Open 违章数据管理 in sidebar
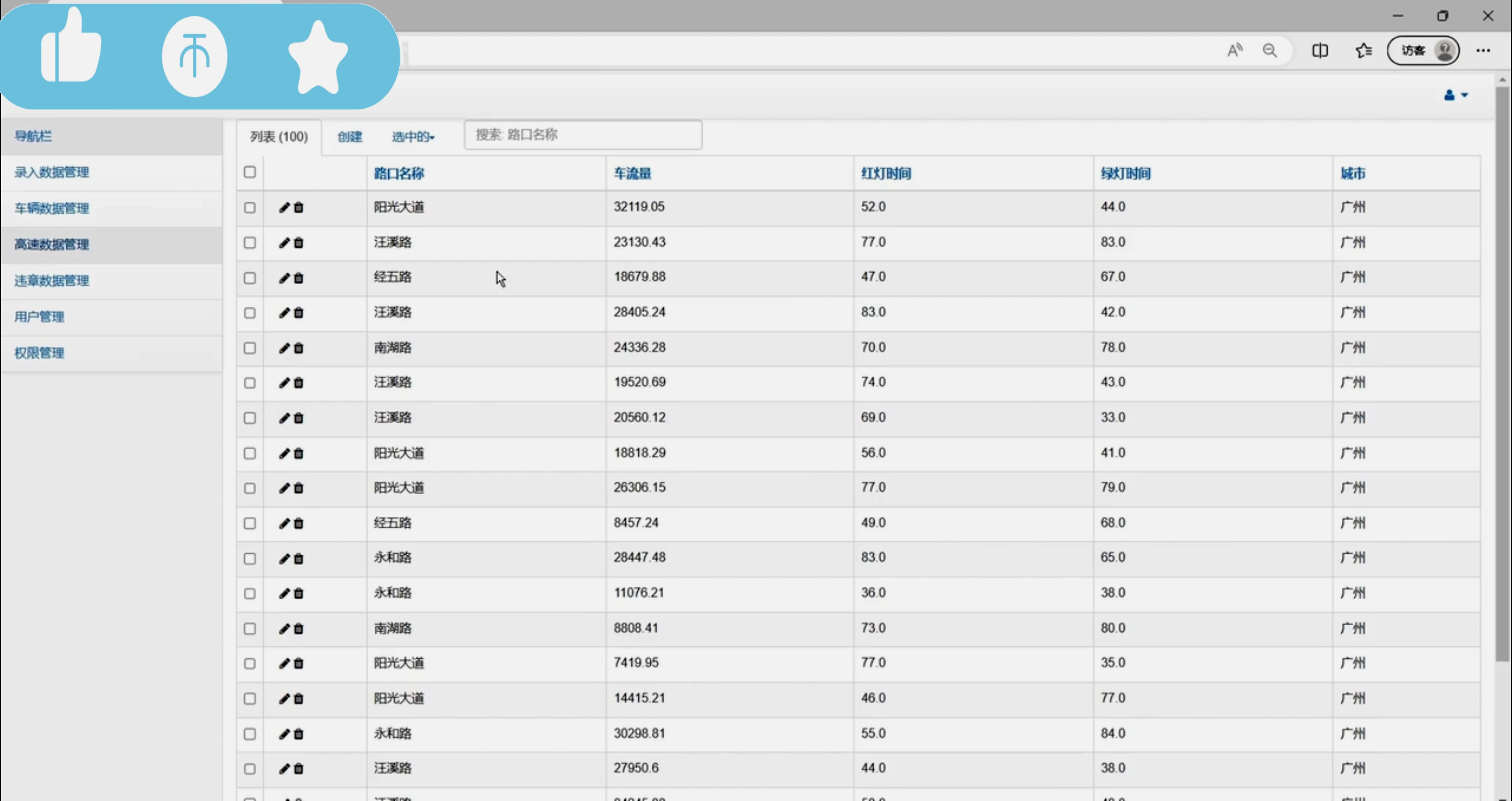 pos(52,280)
